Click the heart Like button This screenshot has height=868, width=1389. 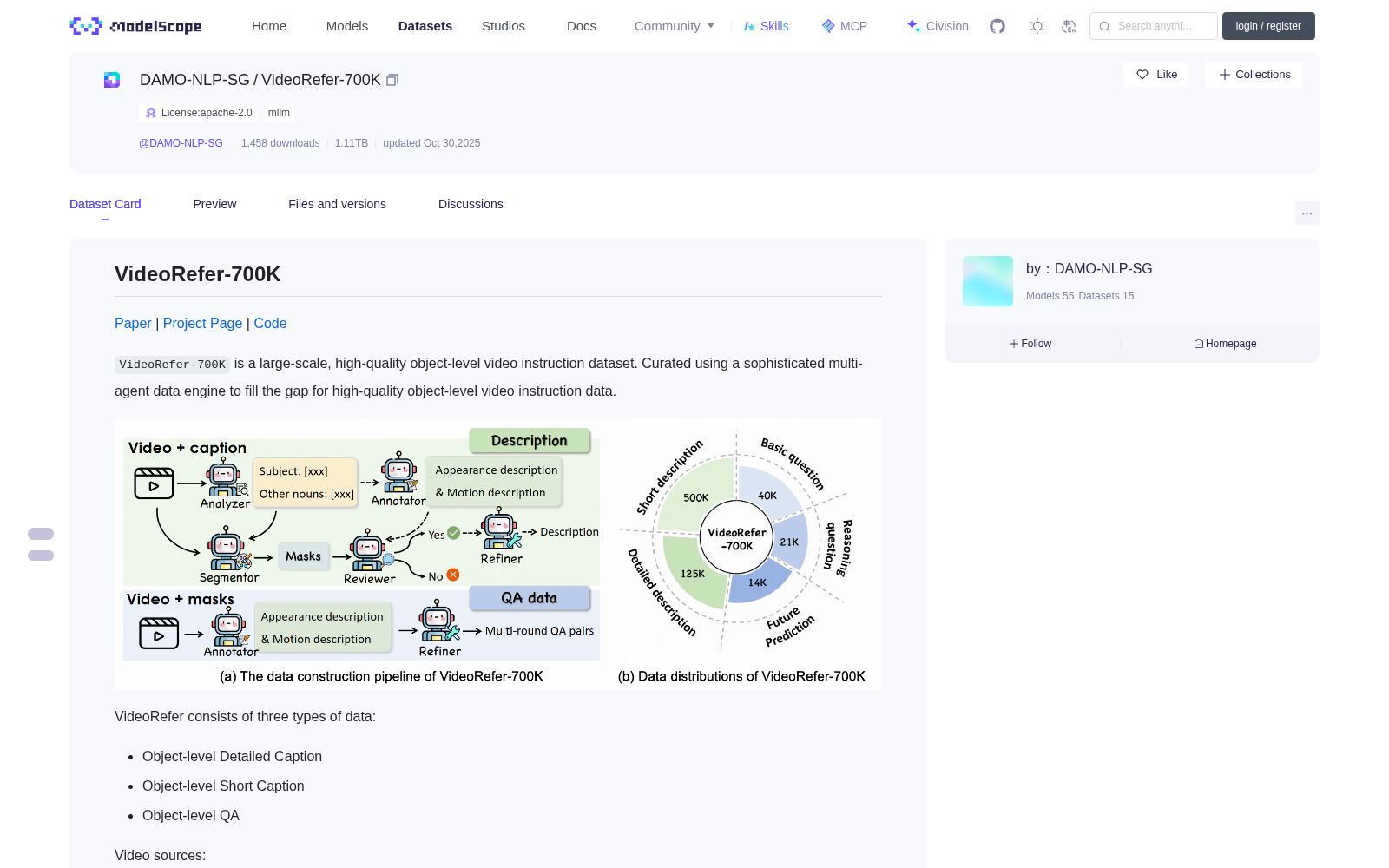(x=1156, y=75)
